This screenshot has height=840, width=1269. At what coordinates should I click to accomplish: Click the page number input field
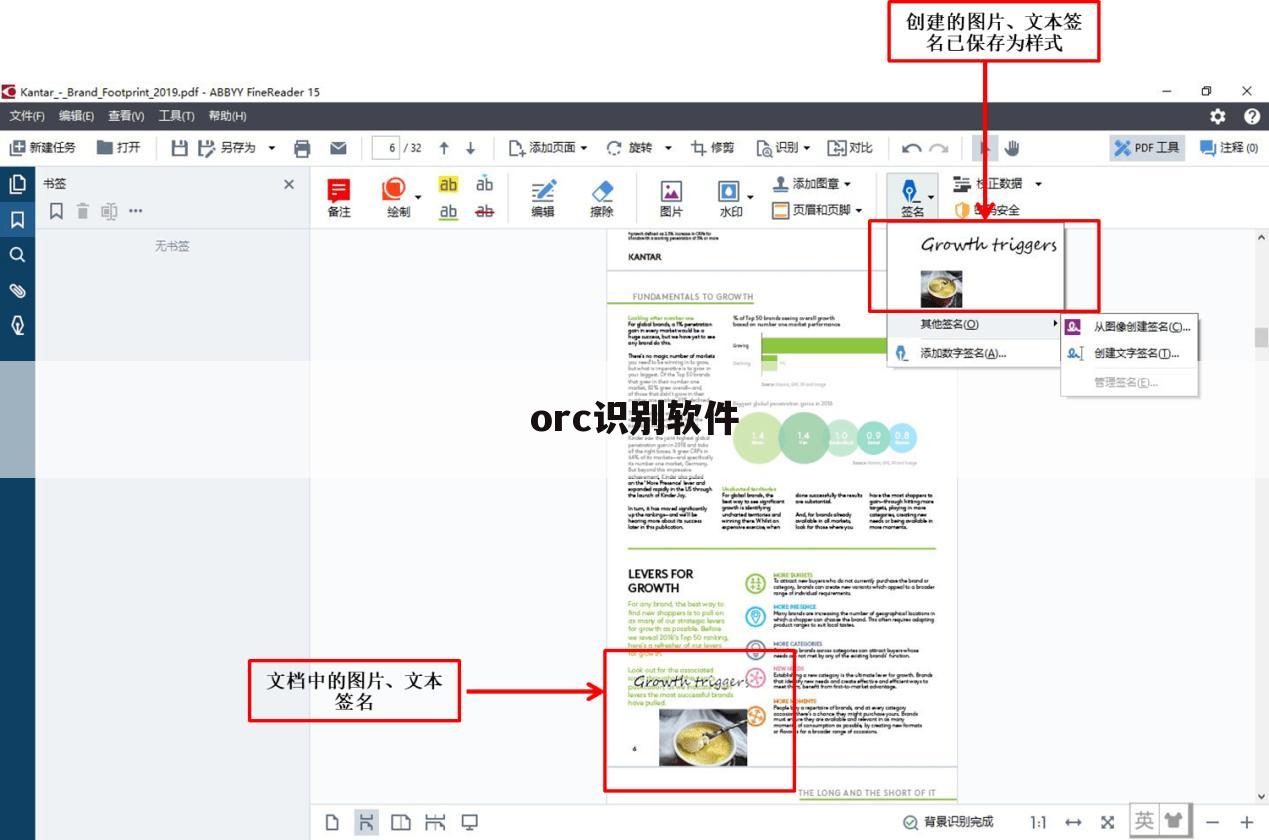(x=388, y=148)
